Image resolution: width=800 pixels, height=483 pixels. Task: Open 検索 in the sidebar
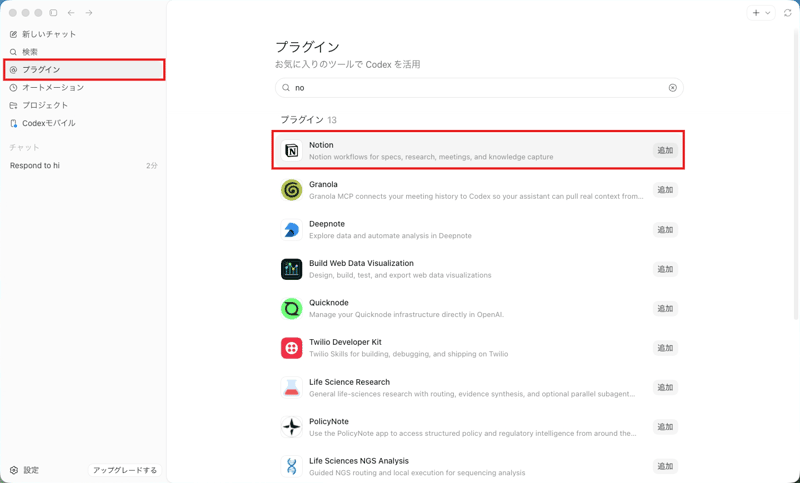point(84,52)
